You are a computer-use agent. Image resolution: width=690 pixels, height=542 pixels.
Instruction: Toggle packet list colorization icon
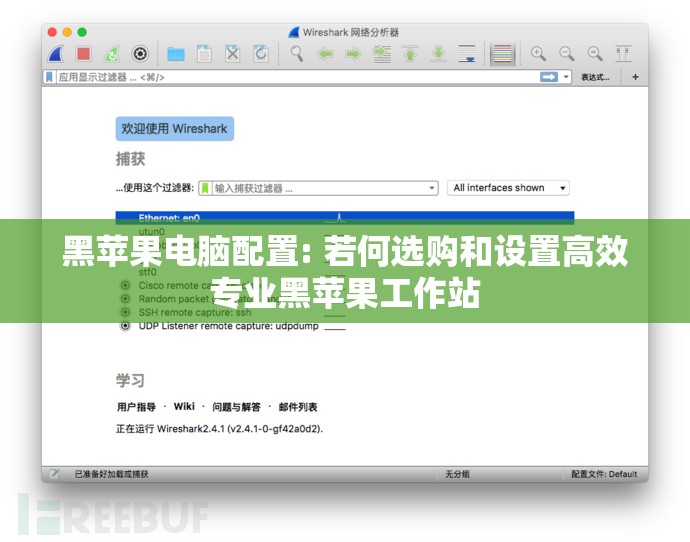503,55
